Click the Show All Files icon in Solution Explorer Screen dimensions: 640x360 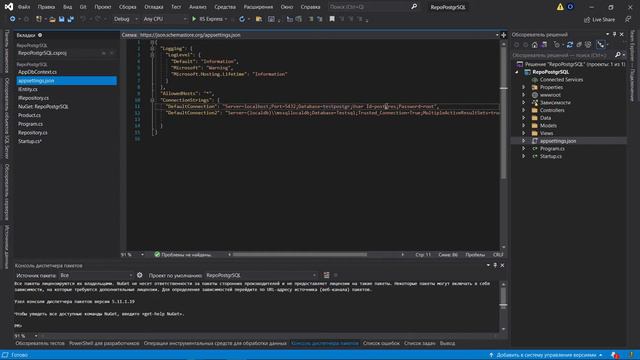point(588,44)
